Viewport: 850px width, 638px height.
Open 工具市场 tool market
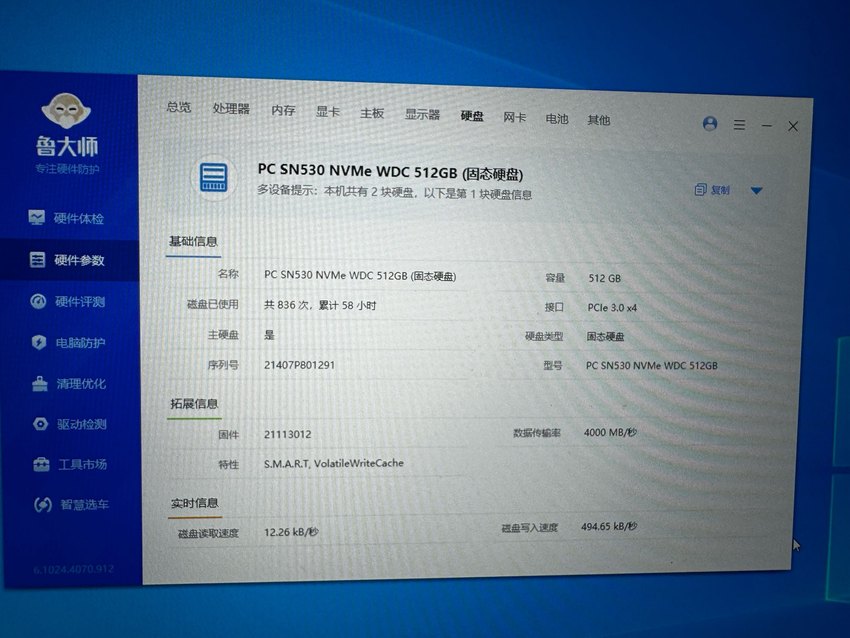(70, 465)
